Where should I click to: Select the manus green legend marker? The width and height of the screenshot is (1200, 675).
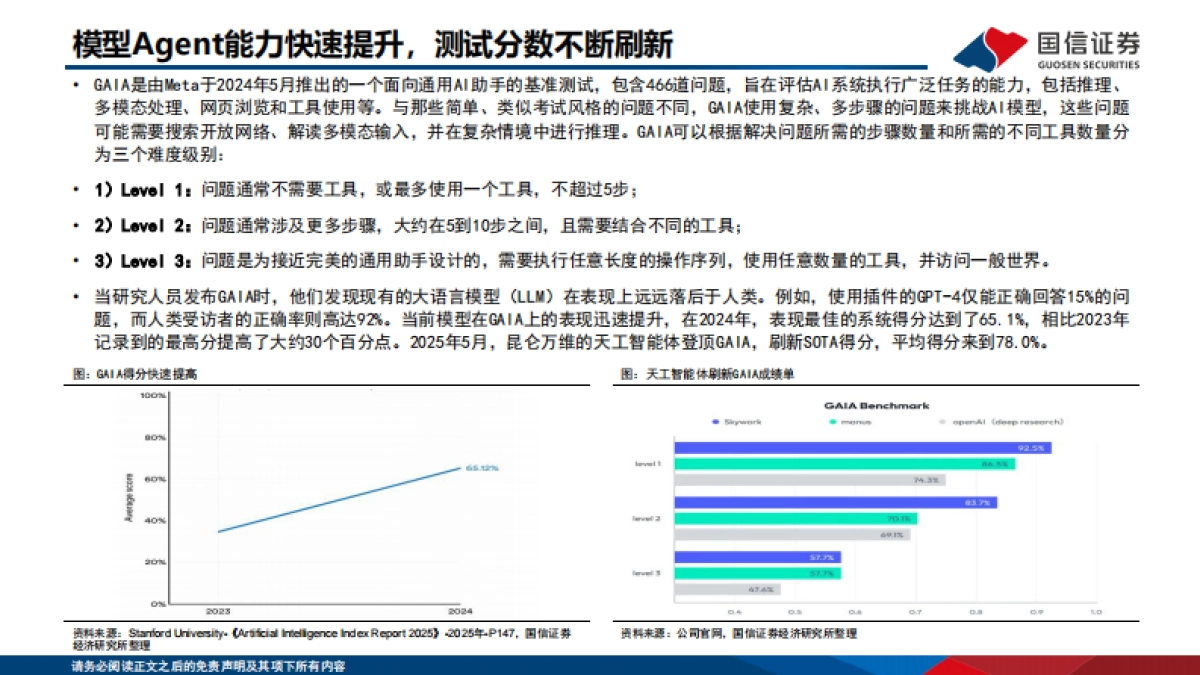[831, 420]
